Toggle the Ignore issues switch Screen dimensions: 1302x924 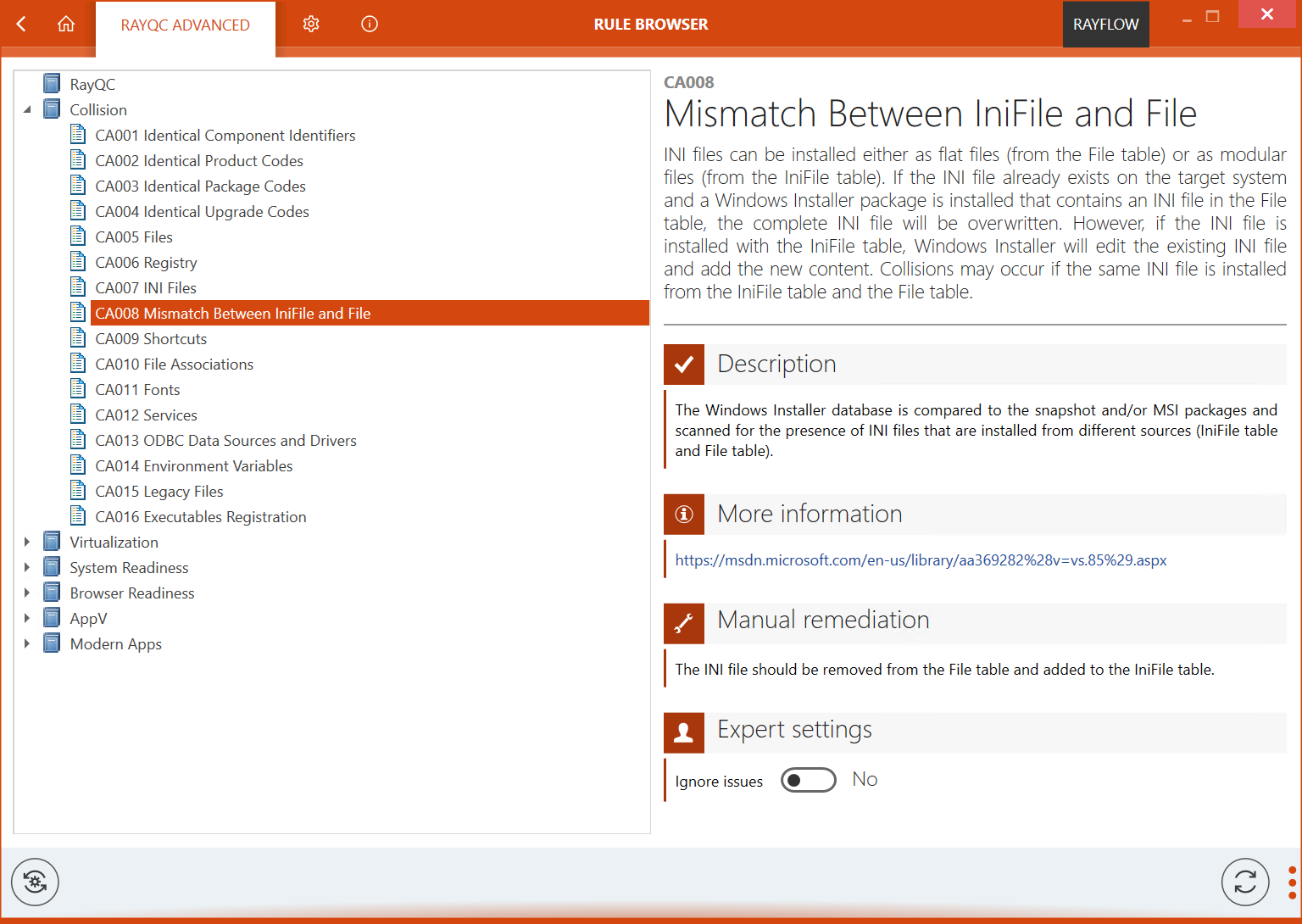click(x=808, y=780)
